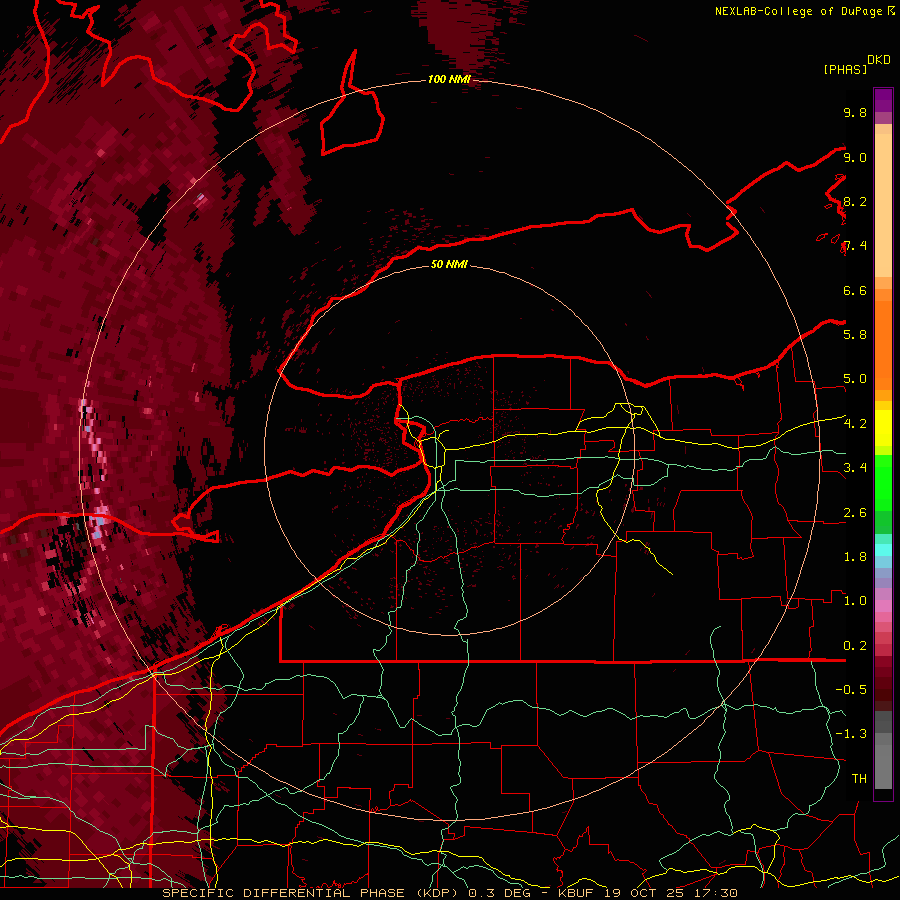This screenshot has height=900, width=900.
Task: Select the 7.4 value on the scale
Action: point(855,246)
